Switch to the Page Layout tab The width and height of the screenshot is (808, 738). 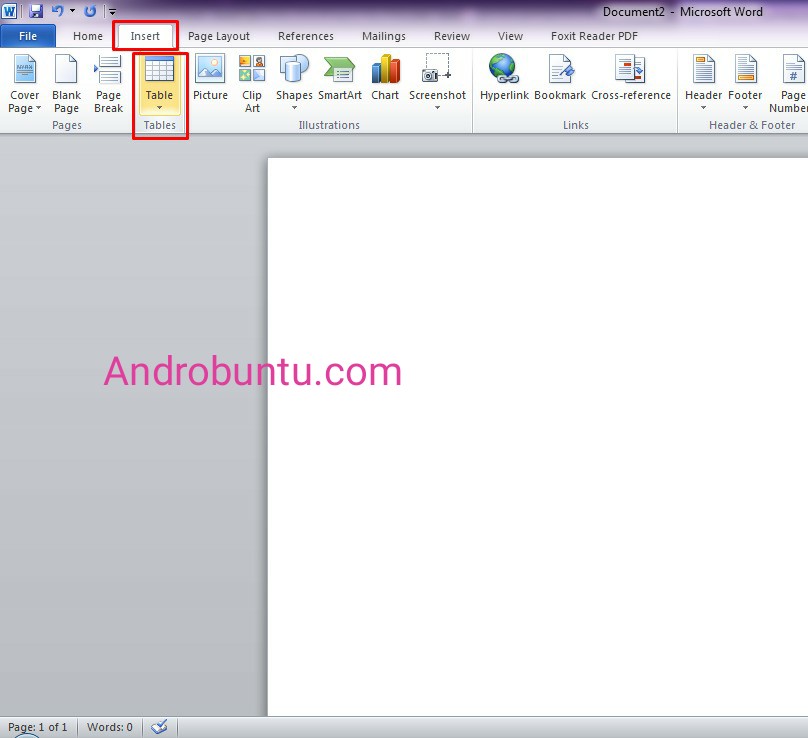click(x=219, y=35)
